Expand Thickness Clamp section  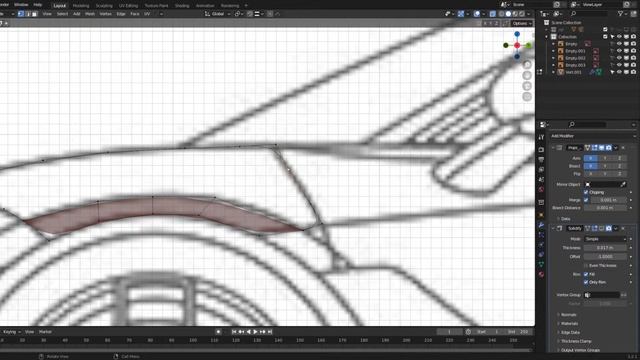click(575, 341)
